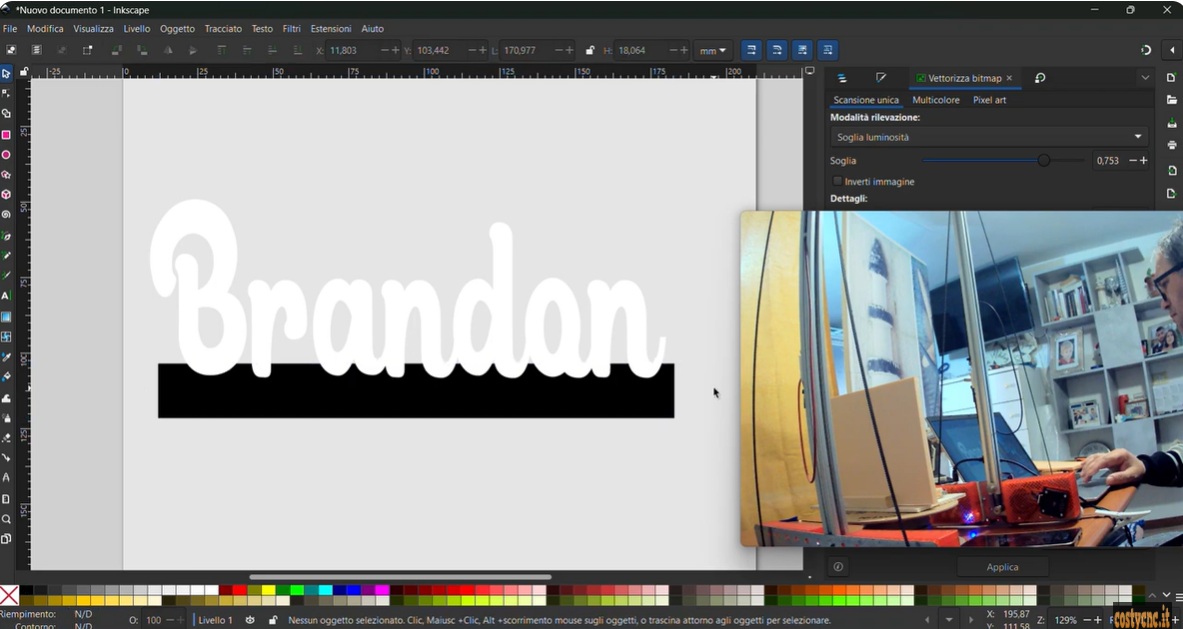Screen dimensions: 1183x629
Task: Adjust the Soglia threshold slider handle
Action: (x=1043, y=161)
